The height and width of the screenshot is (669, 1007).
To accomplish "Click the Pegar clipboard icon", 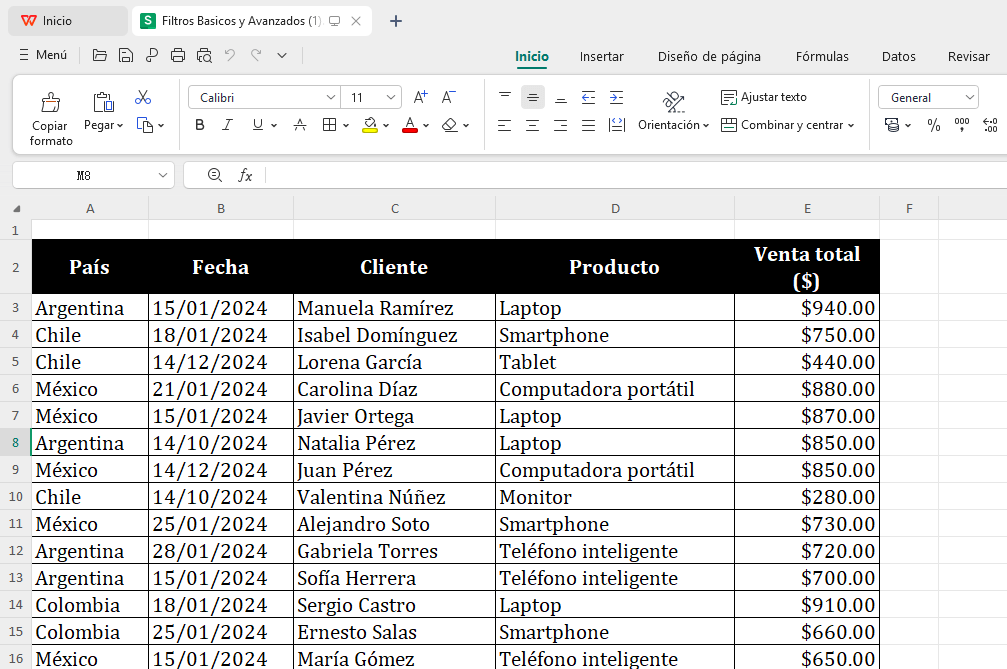I will coord(103,103).
